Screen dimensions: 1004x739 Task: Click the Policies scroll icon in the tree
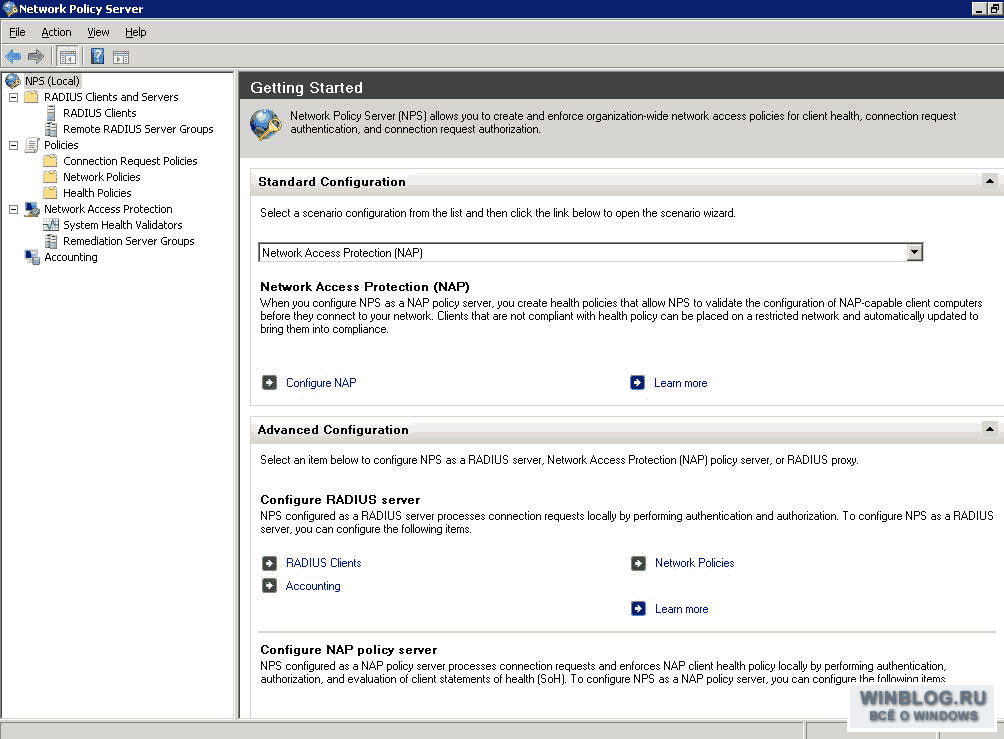[x=32, y=145]
